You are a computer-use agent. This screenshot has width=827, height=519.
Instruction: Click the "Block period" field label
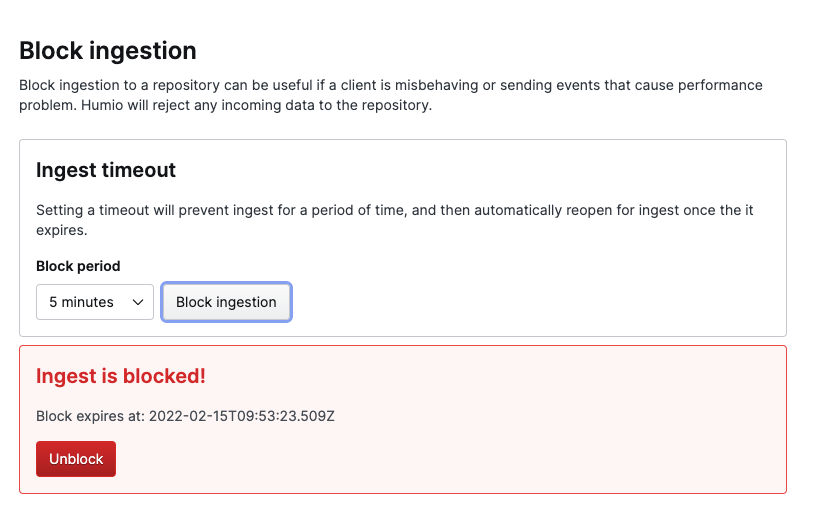pos(78,266)
